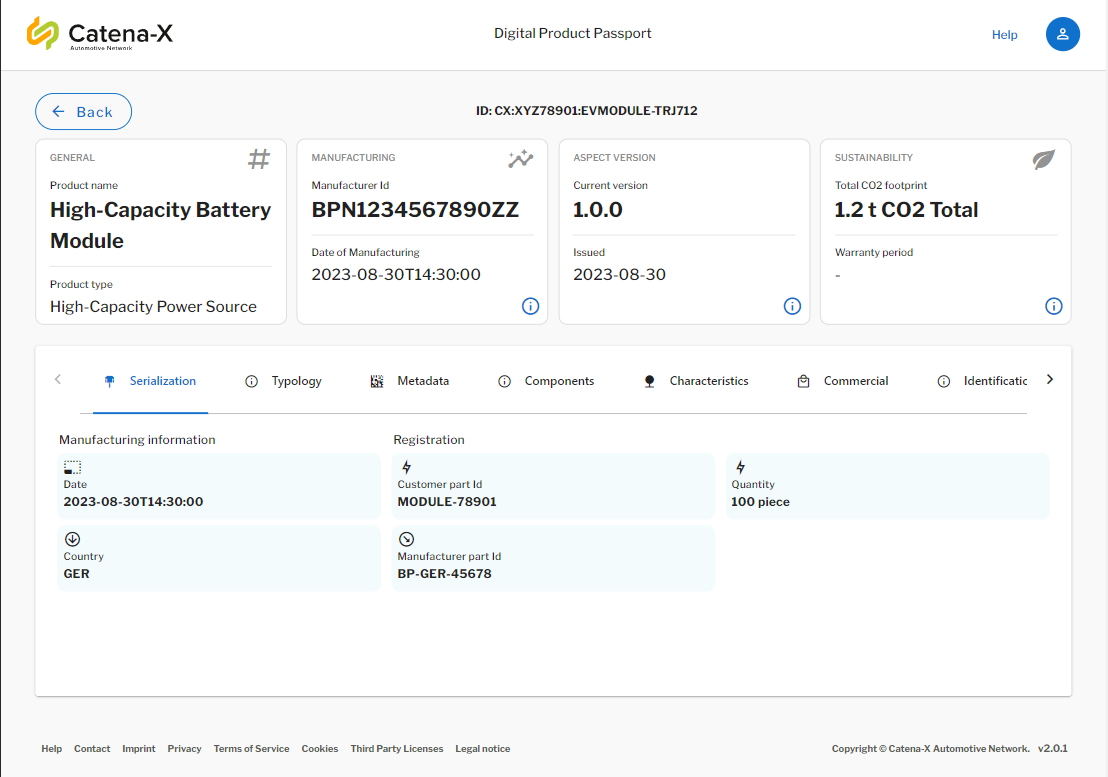This screenshot has height=777, width=1108.
Task: Open the Privacy footer link
Action: [x=184, y=749]
